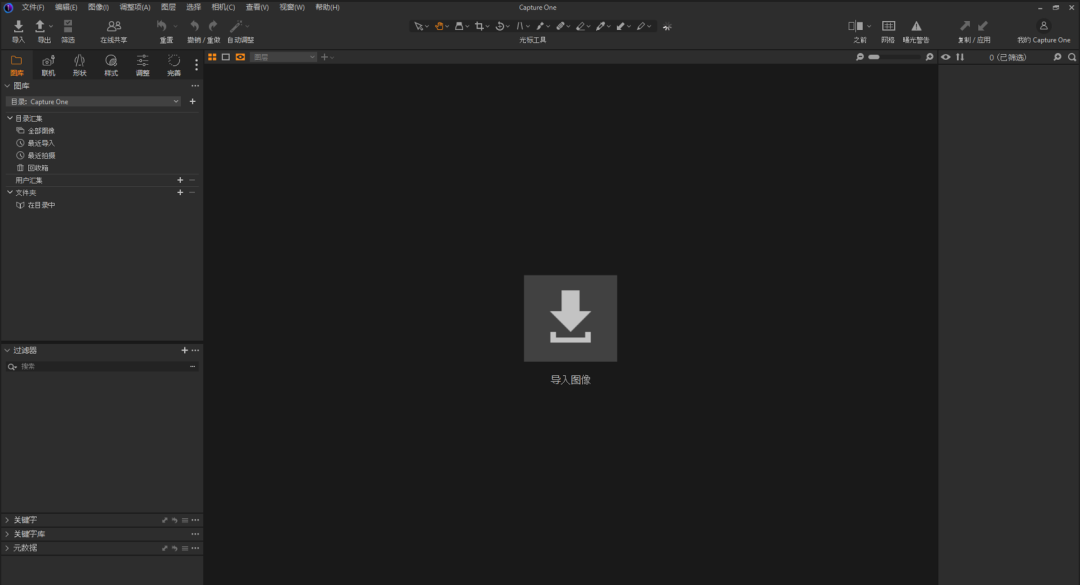Collapse the 过滤器 panel
The height and width of the screenshot is (585, 1080).
[8, 350]
